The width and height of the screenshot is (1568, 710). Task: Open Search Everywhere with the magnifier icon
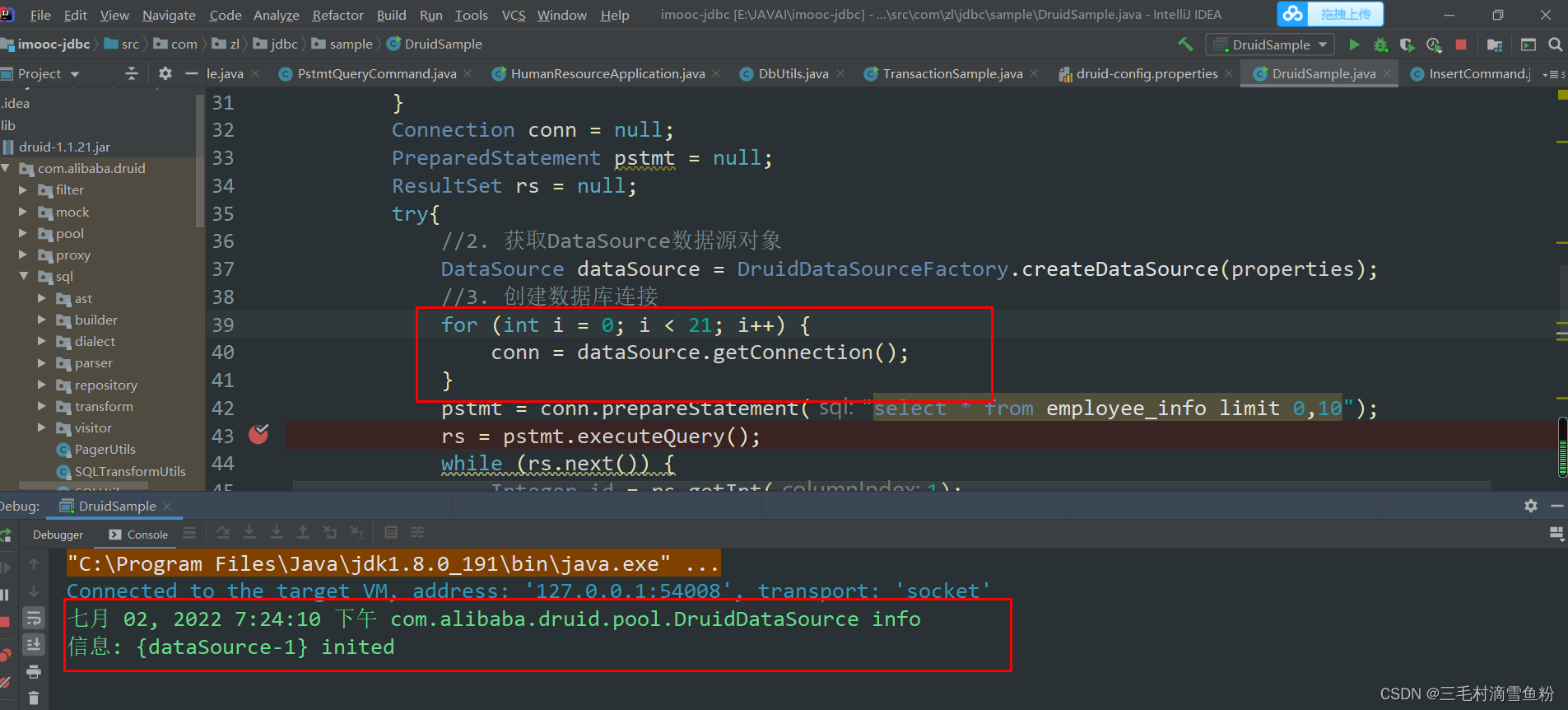[1555, 44]
